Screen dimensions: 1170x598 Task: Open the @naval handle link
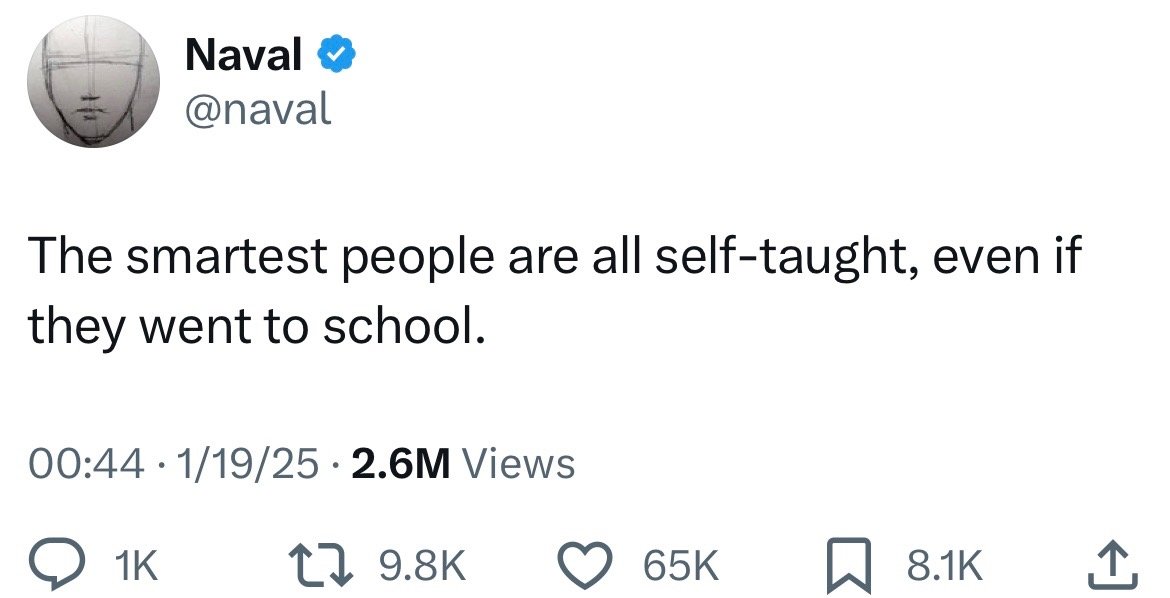[x=257, y=110]
